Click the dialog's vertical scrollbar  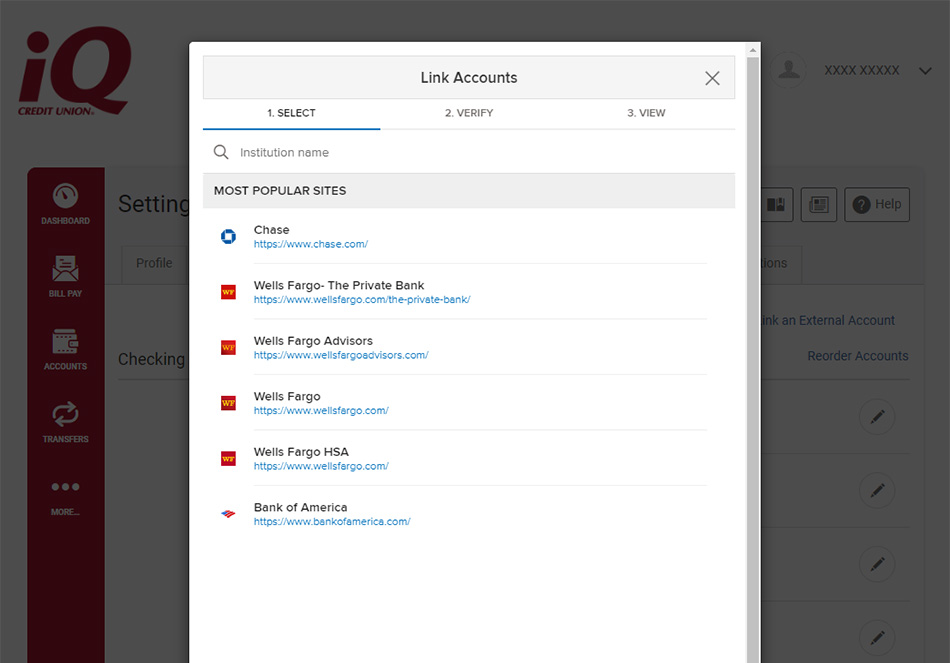pyautogui.click(x=752, y=350)
